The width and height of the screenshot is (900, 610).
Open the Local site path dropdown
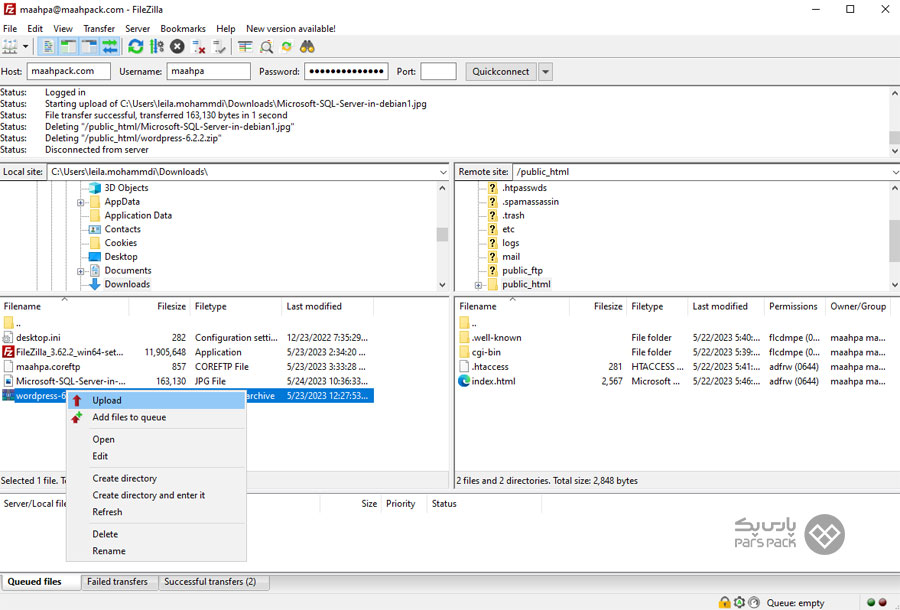[443, 172]
